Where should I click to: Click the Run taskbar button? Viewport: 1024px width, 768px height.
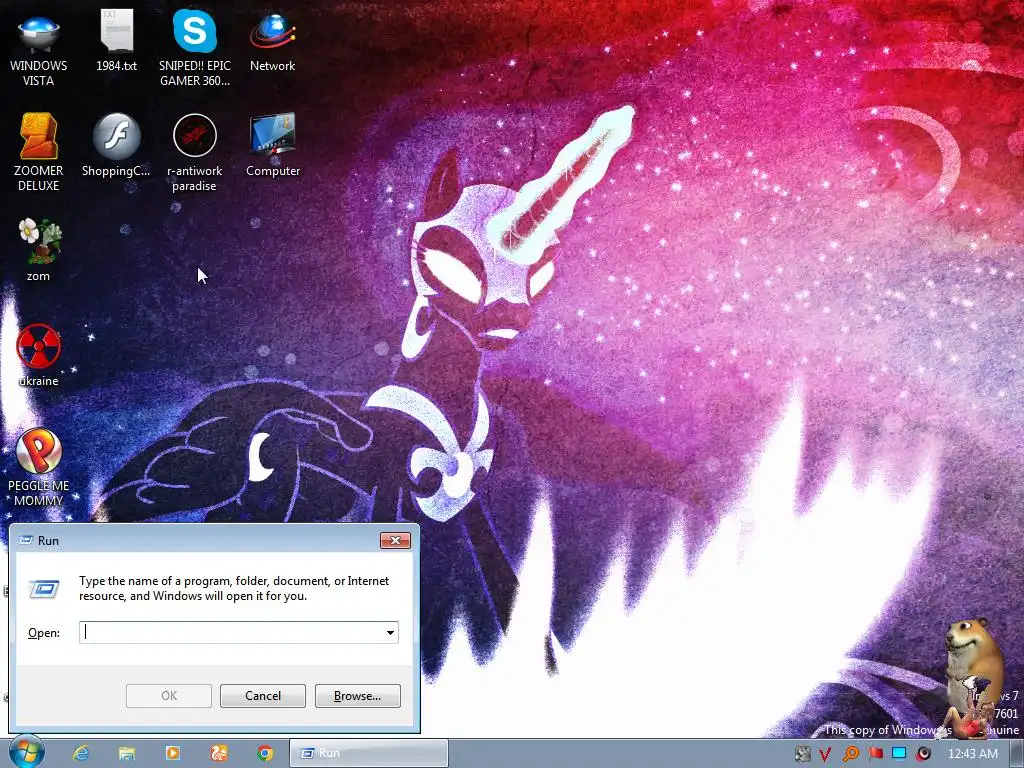click(x=369, y=753)
